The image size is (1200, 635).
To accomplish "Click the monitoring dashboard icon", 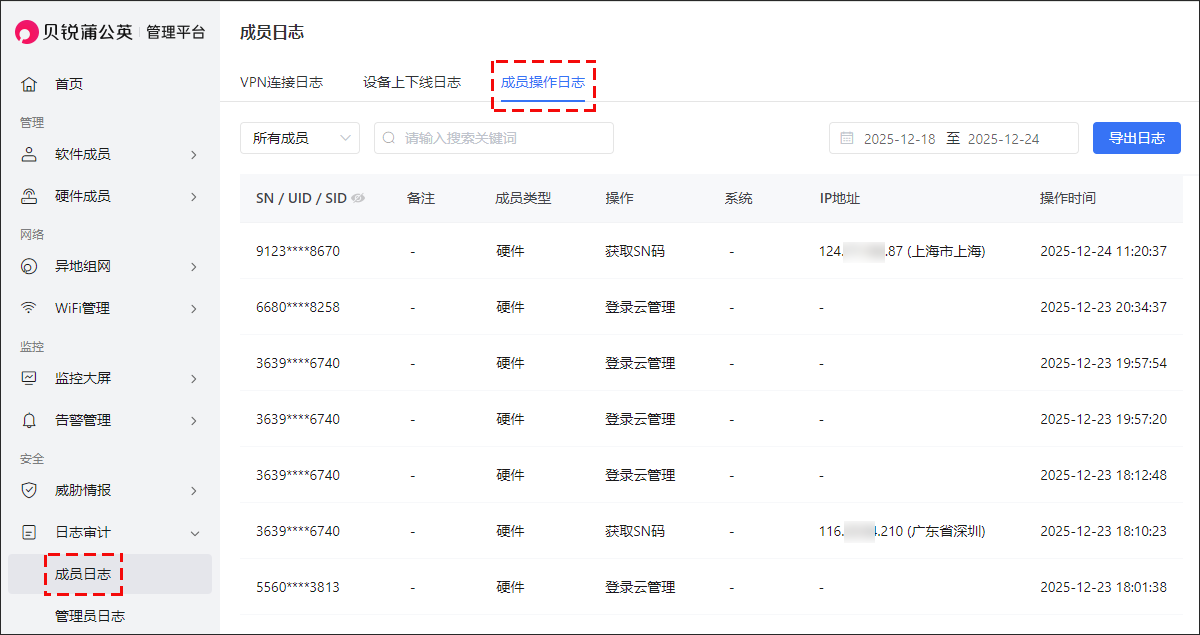I will pos(29,378).
